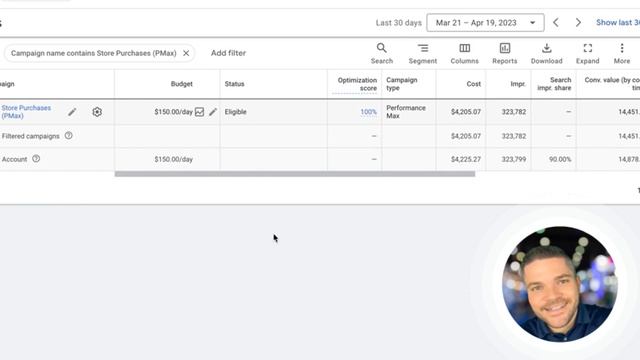Select the 90.00% search impression share cell
Viewport: 640px width, 360px height.
click(560, 159)
